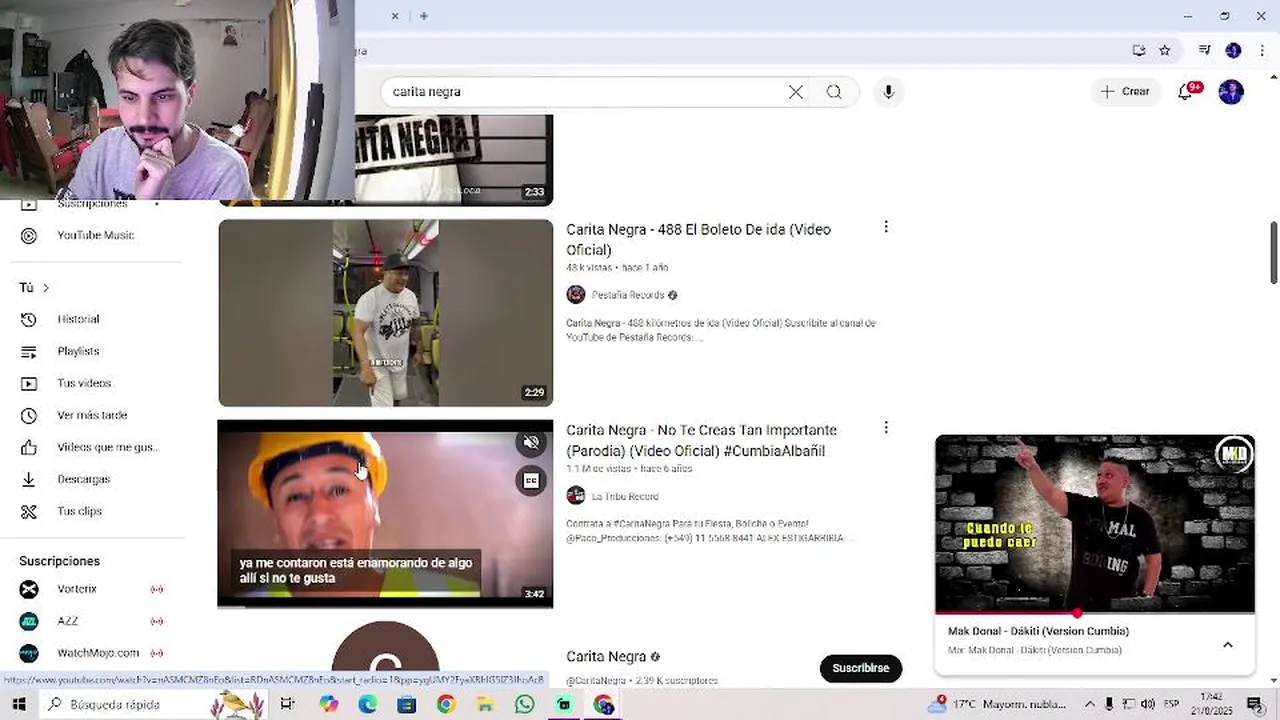The height and width of the screenshot is (720, 1280).
Task: Open the Windows Start menu
Action: pos(19,704)
